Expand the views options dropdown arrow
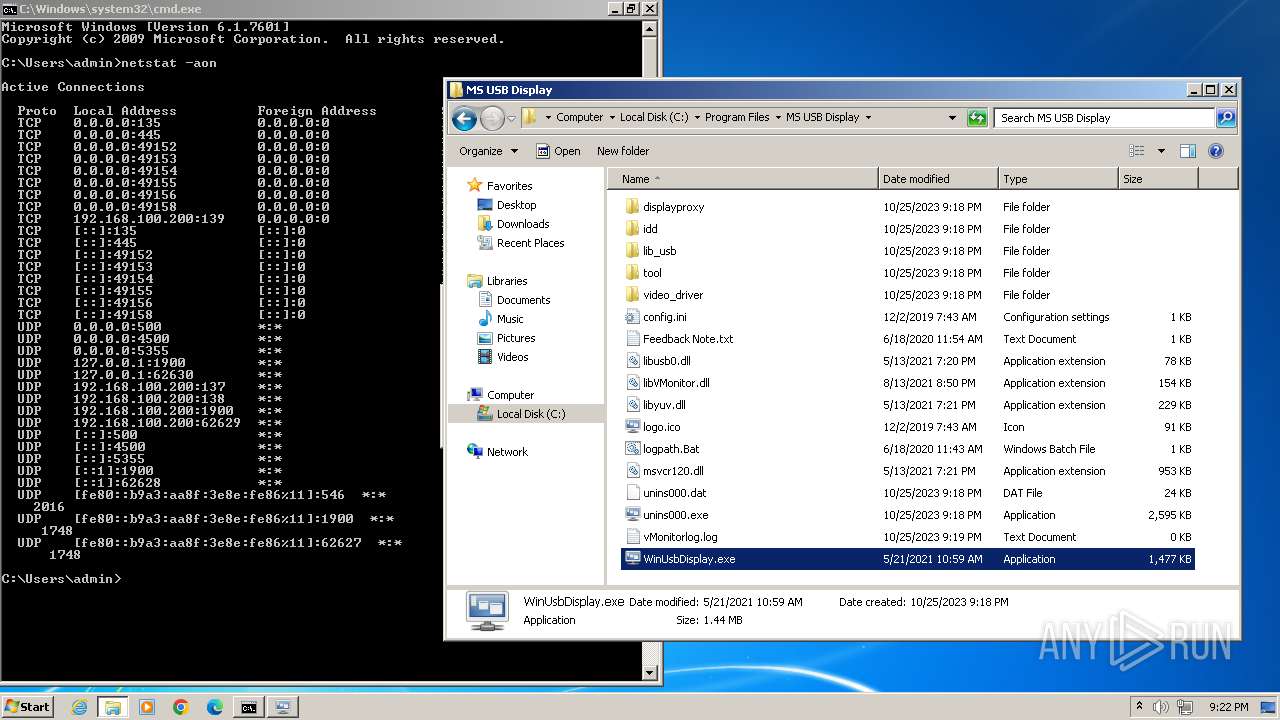 point(1161,151)
